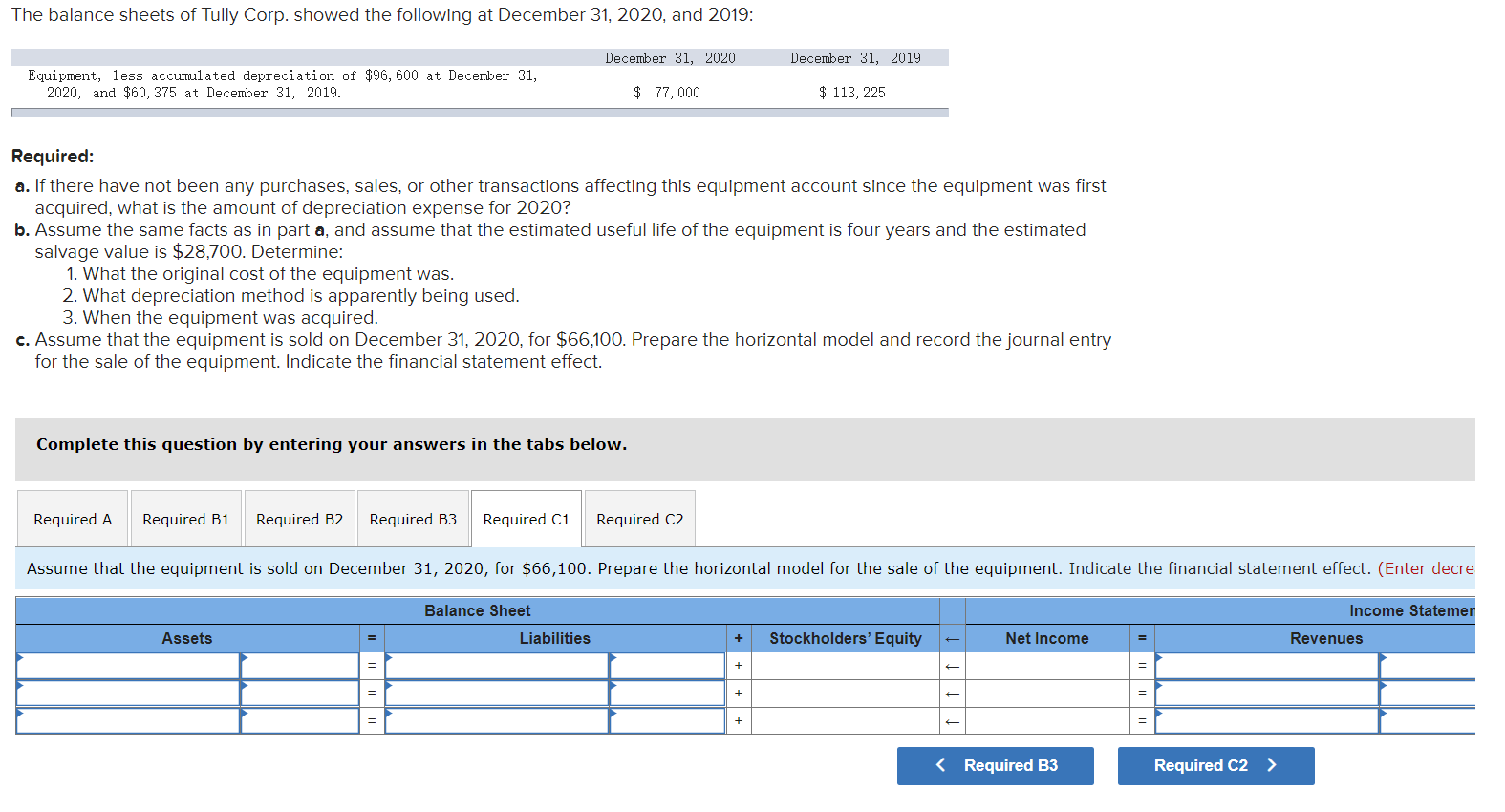Click the $ 113,225 equipment value
1505x812 pixels.
pyautogui.click(x=852, y=93)
